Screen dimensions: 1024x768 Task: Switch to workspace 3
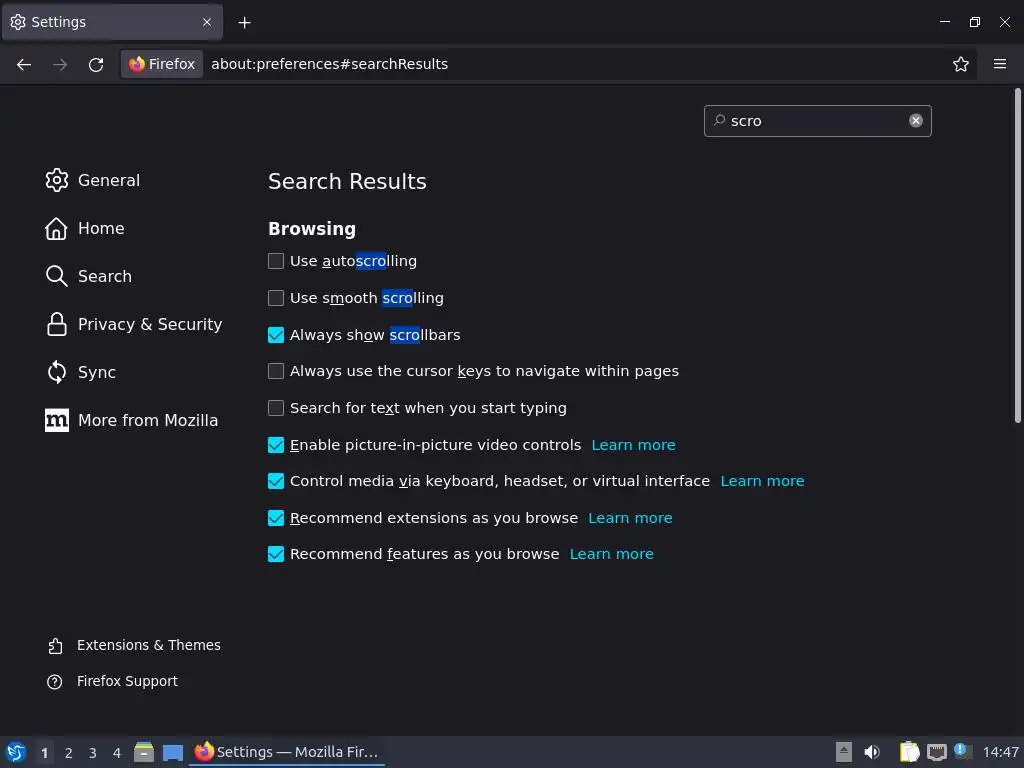[93, 753]
